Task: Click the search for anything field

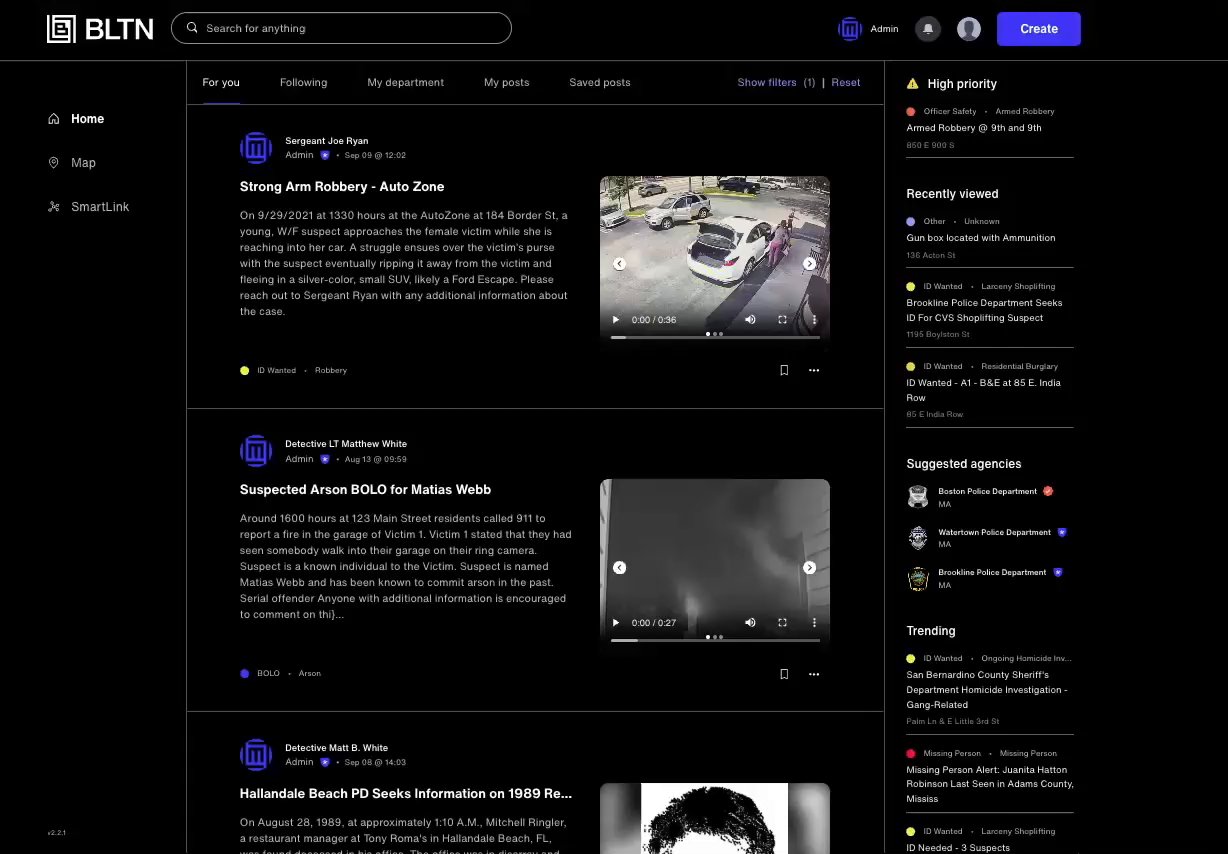Action: tap(341, 28)
